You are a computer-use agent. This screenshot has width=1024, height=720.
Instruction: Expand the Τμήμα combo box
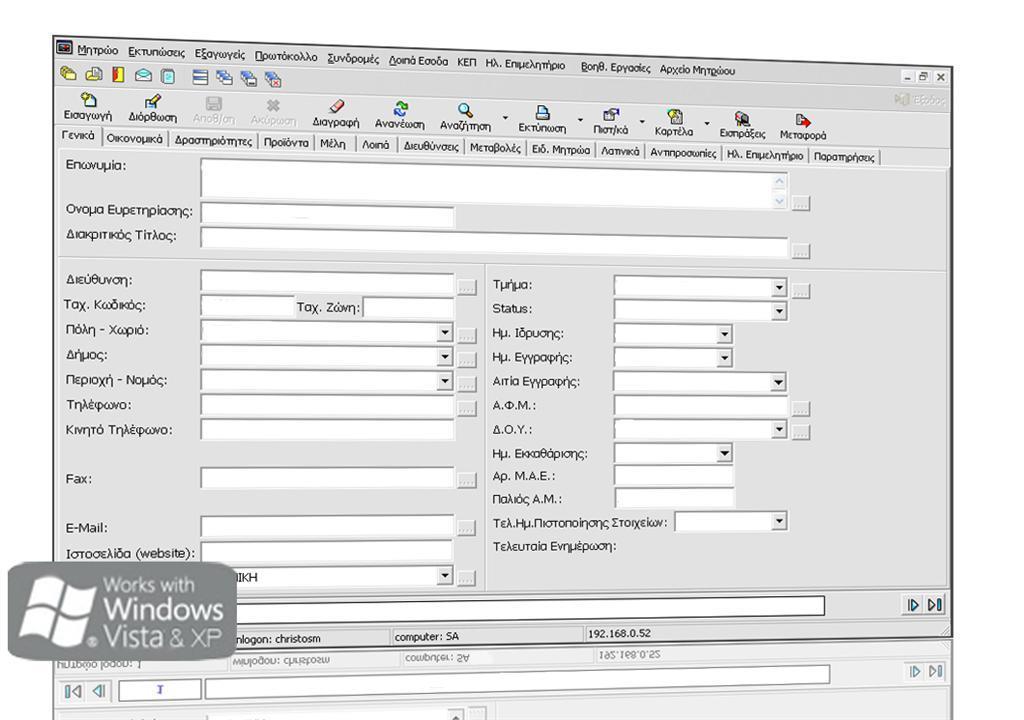pos(778,287)
